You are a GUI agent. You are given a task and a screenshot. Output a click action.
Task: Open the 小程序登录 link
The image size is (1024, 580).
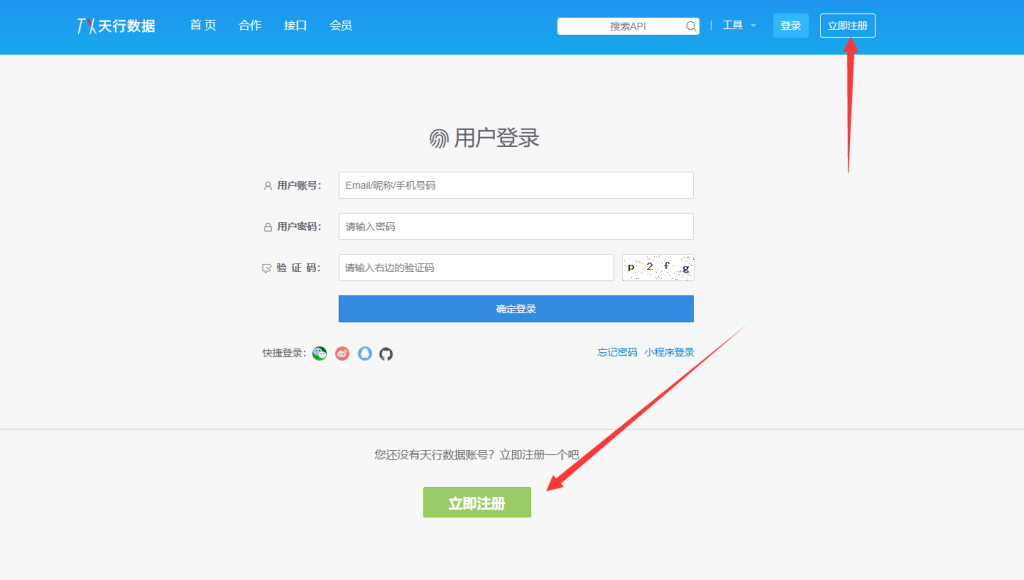click(x=671, y=352)
